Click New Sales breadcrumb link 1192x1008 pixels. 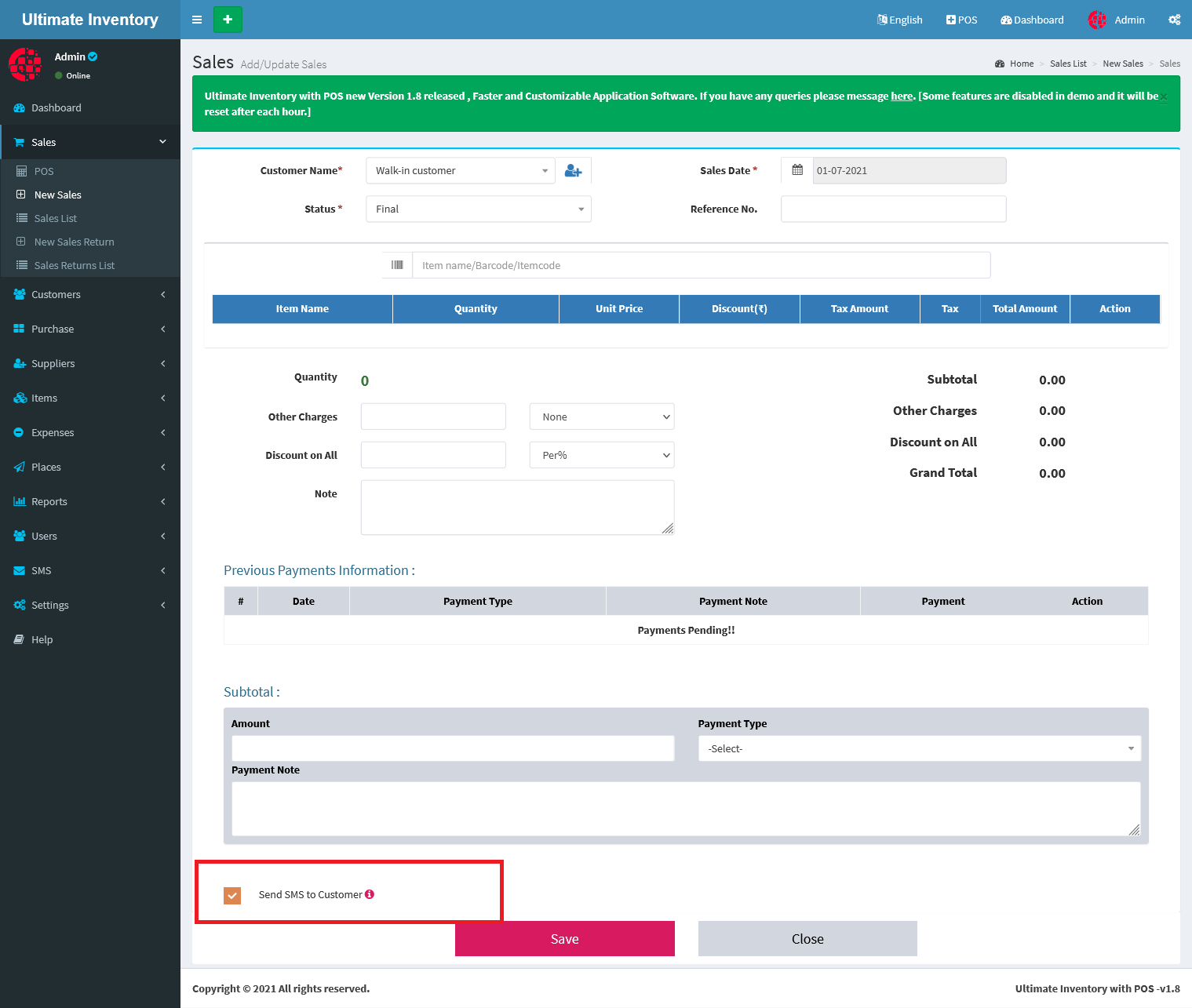pos(1123,64)
